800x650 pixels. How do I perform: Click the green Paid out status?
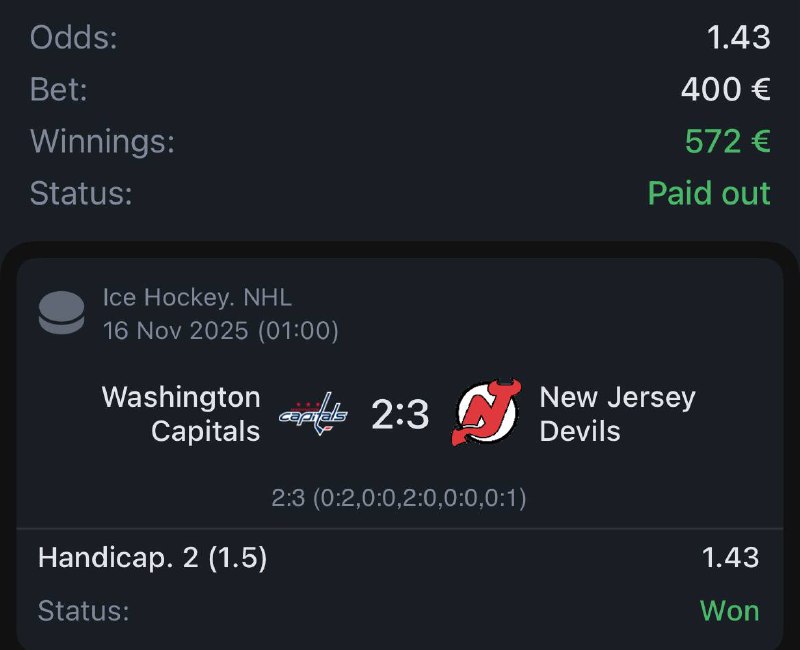(709, 193)
